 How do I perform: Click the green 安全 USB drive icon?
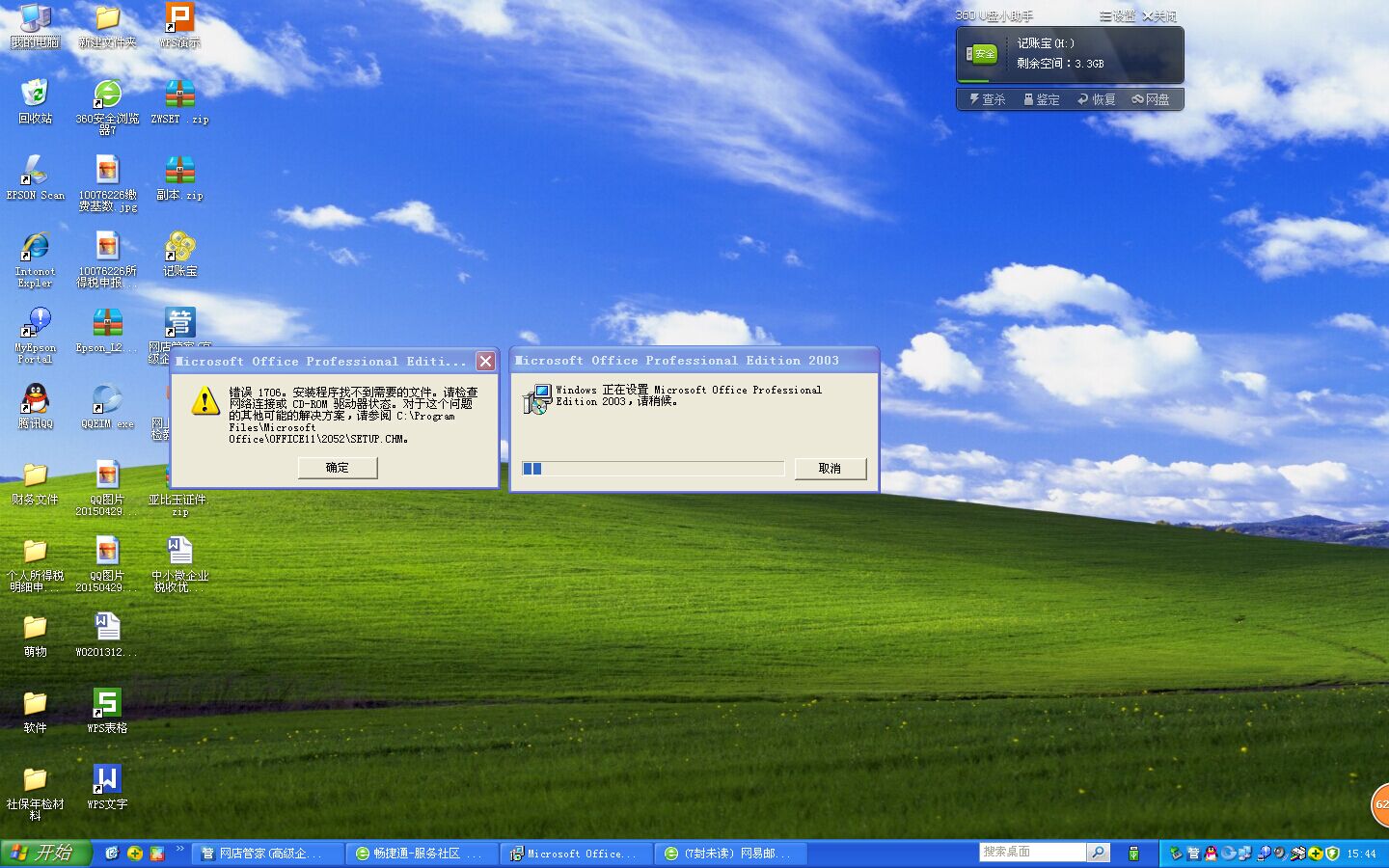pyautogui.click(x=982, y=54)
